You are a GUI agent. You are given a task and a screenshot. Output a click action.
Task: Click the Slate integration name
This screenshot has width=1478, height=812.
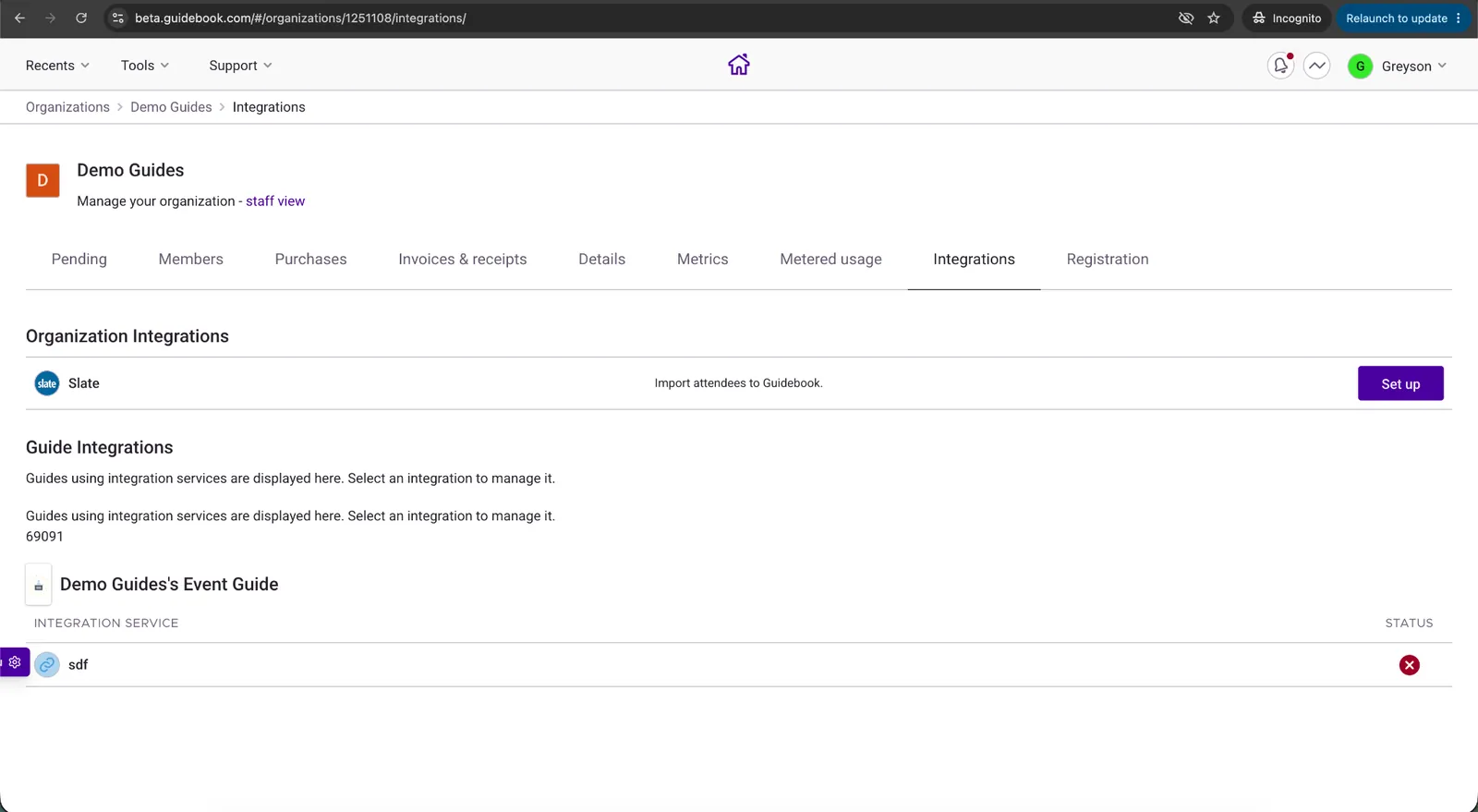coord(84,383)
